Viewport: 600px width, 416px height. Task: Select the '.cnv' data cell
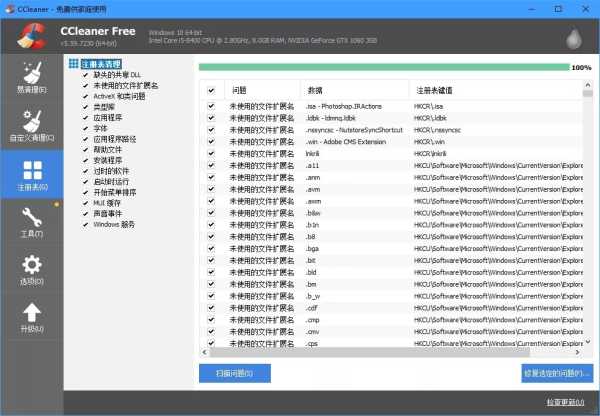(312, 332)
